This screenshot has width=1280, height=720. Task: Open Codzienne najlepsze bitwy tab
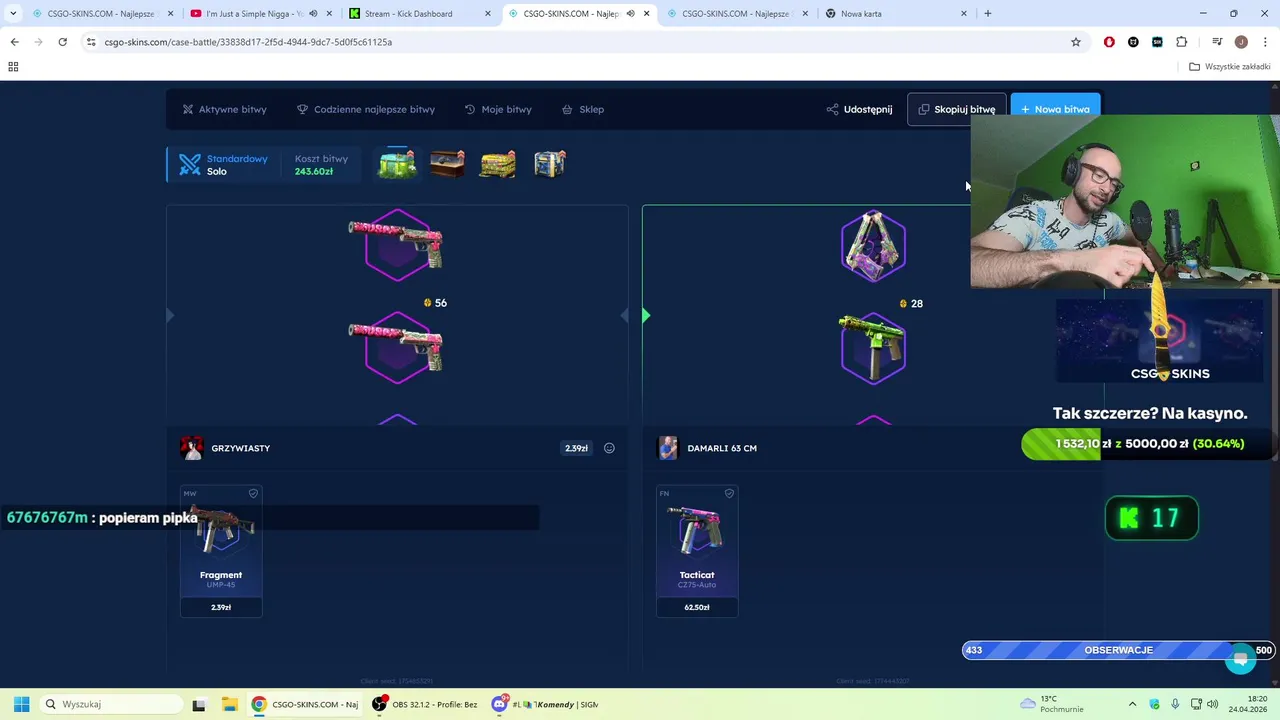[365, 109]
